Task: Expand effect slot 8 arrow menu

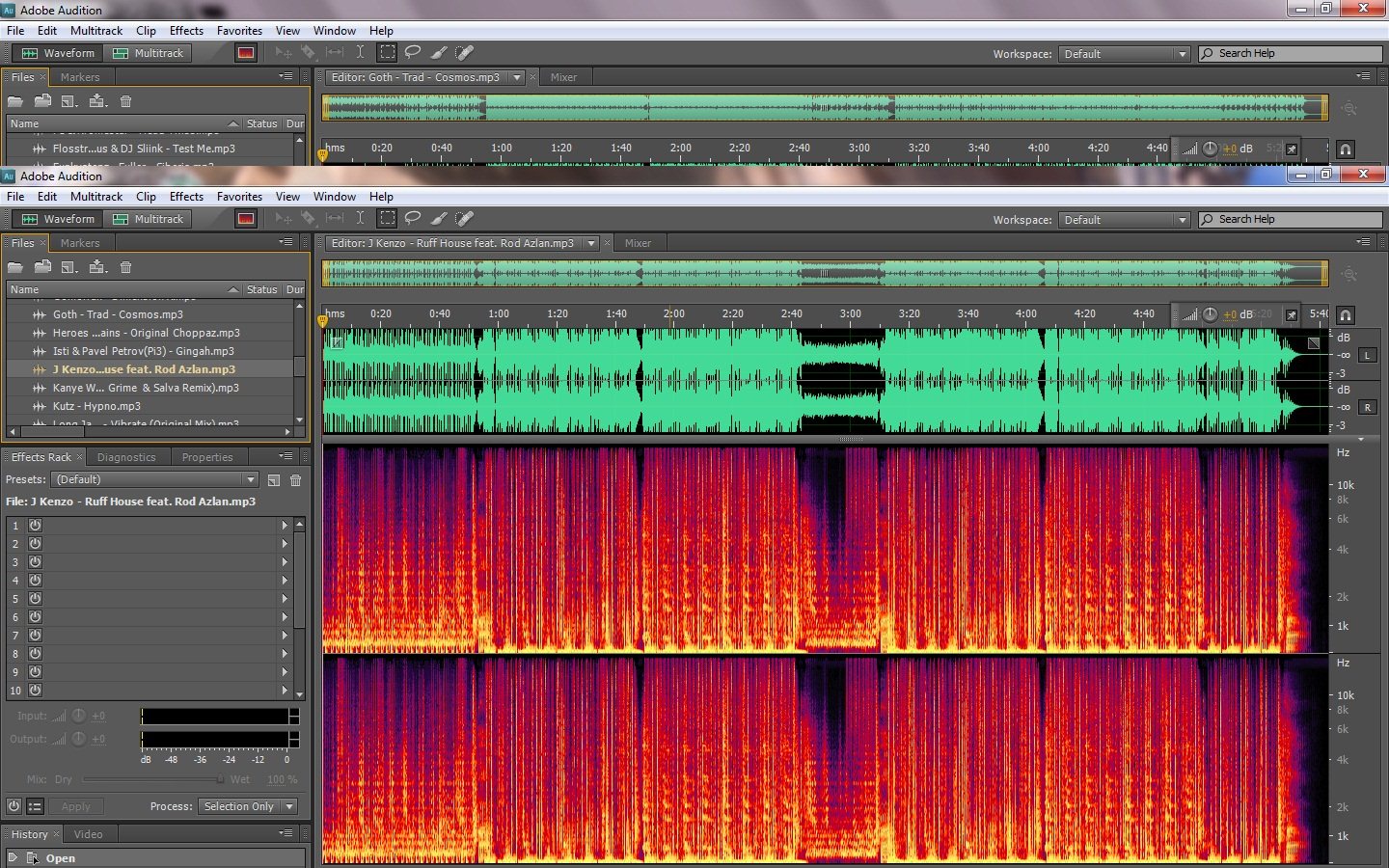Action: (x=285, y=654)
